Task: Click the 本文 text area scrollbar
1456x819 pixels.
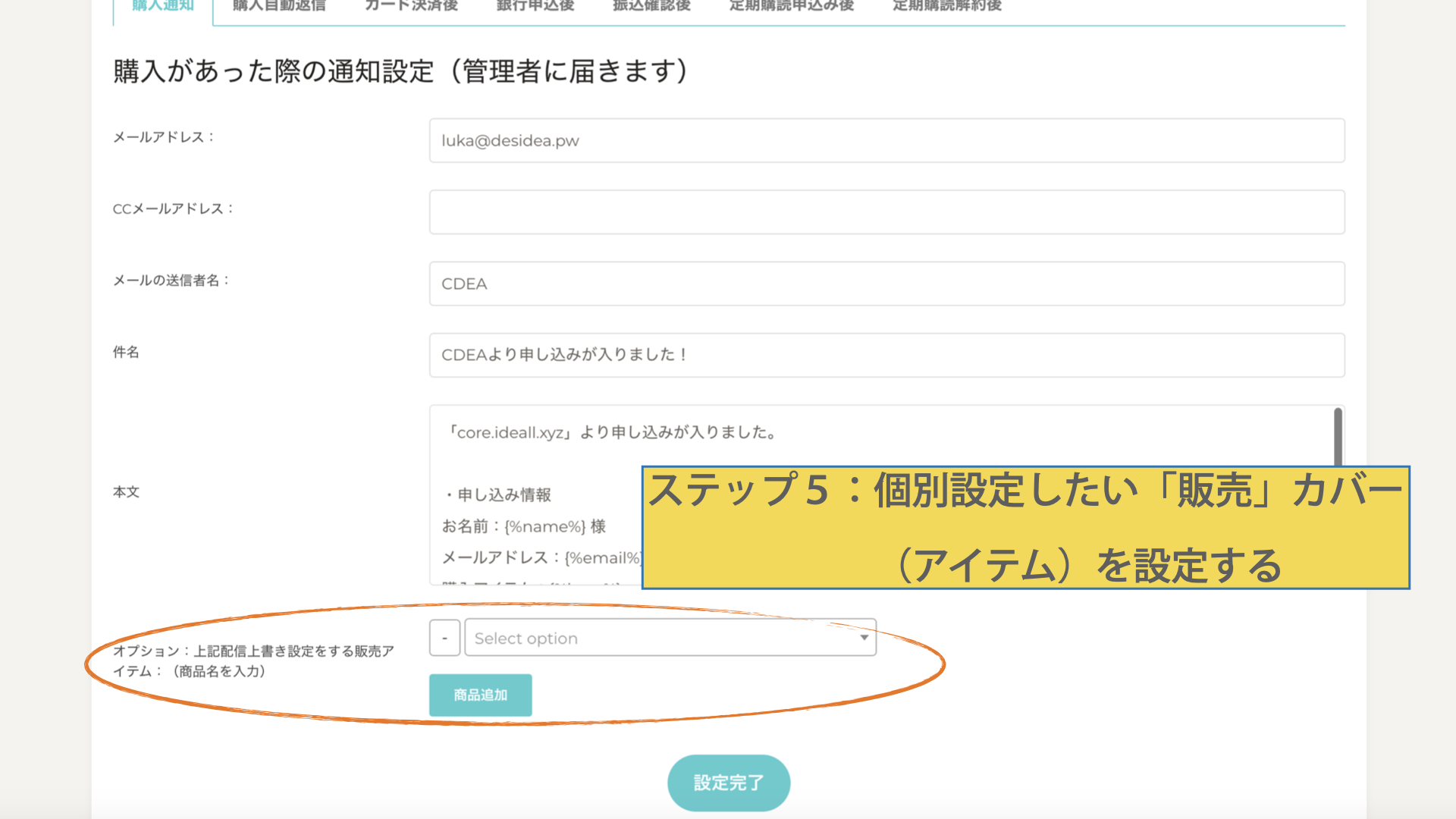Action: (1338, 437)
